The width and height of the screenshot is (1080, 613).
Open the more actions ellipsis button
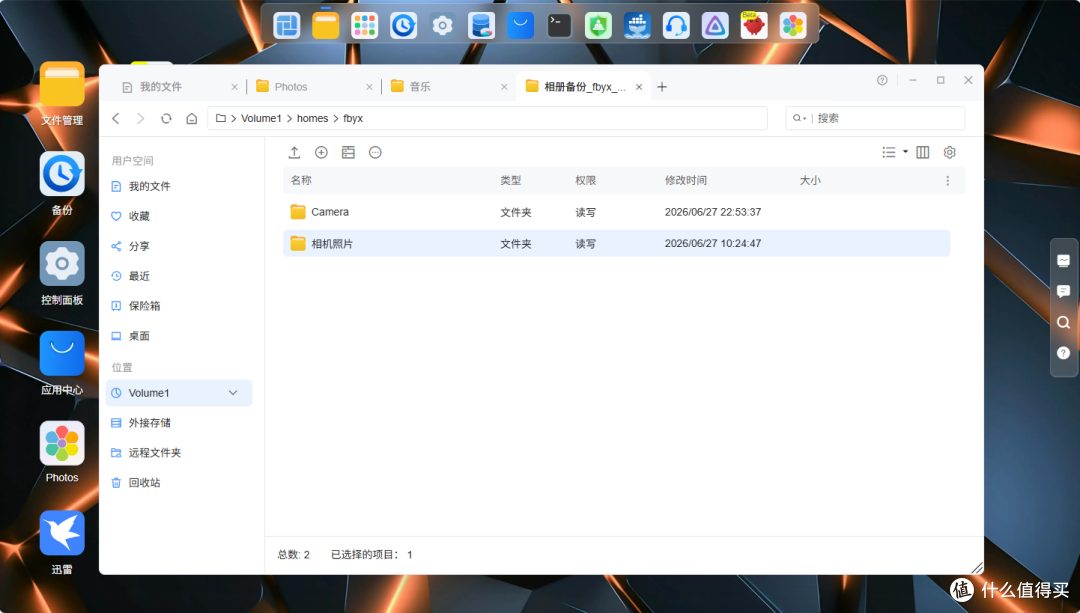click(375, 152)
